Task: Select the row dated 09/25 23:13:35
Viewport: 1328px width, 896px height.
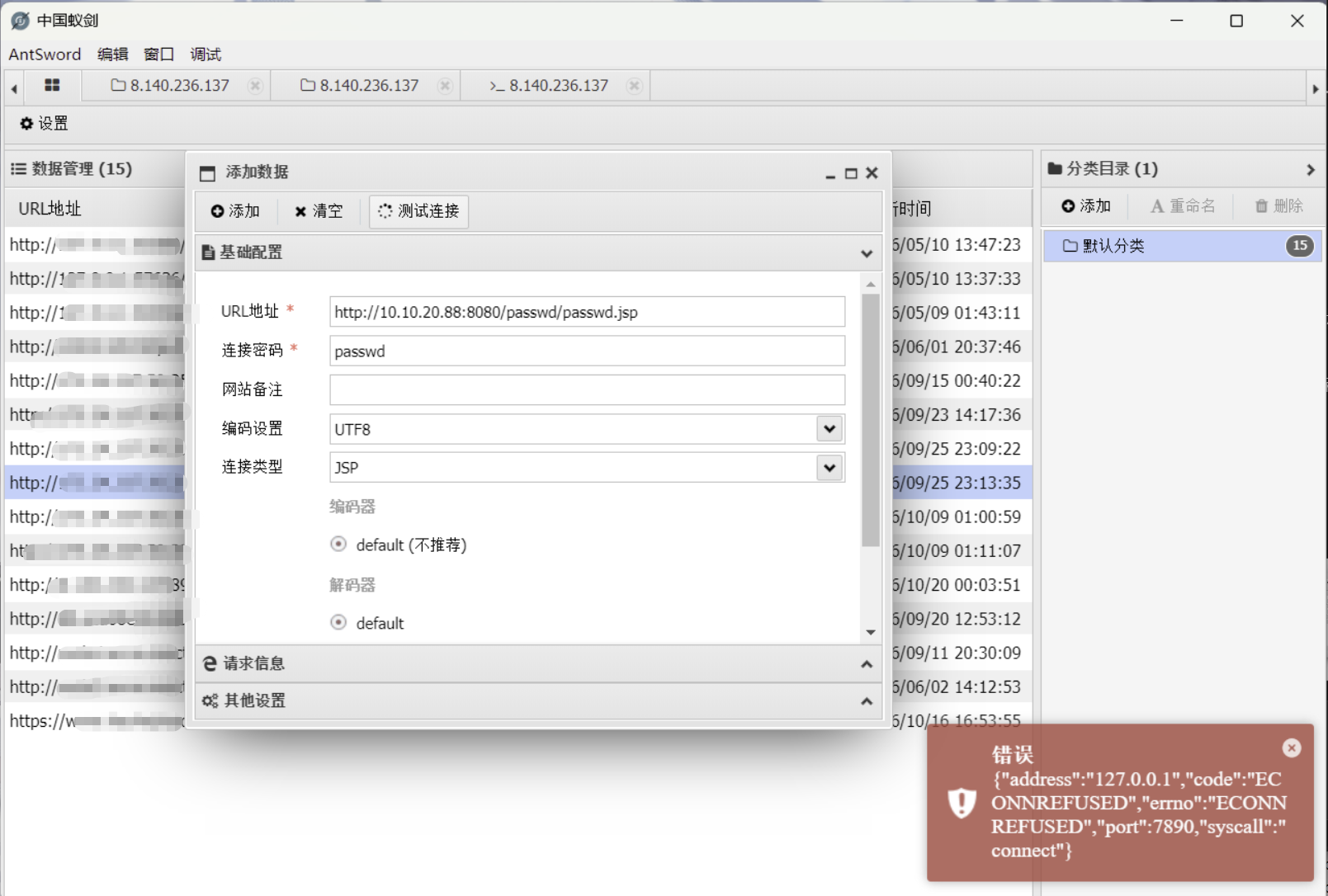Action: pos(518,483)
